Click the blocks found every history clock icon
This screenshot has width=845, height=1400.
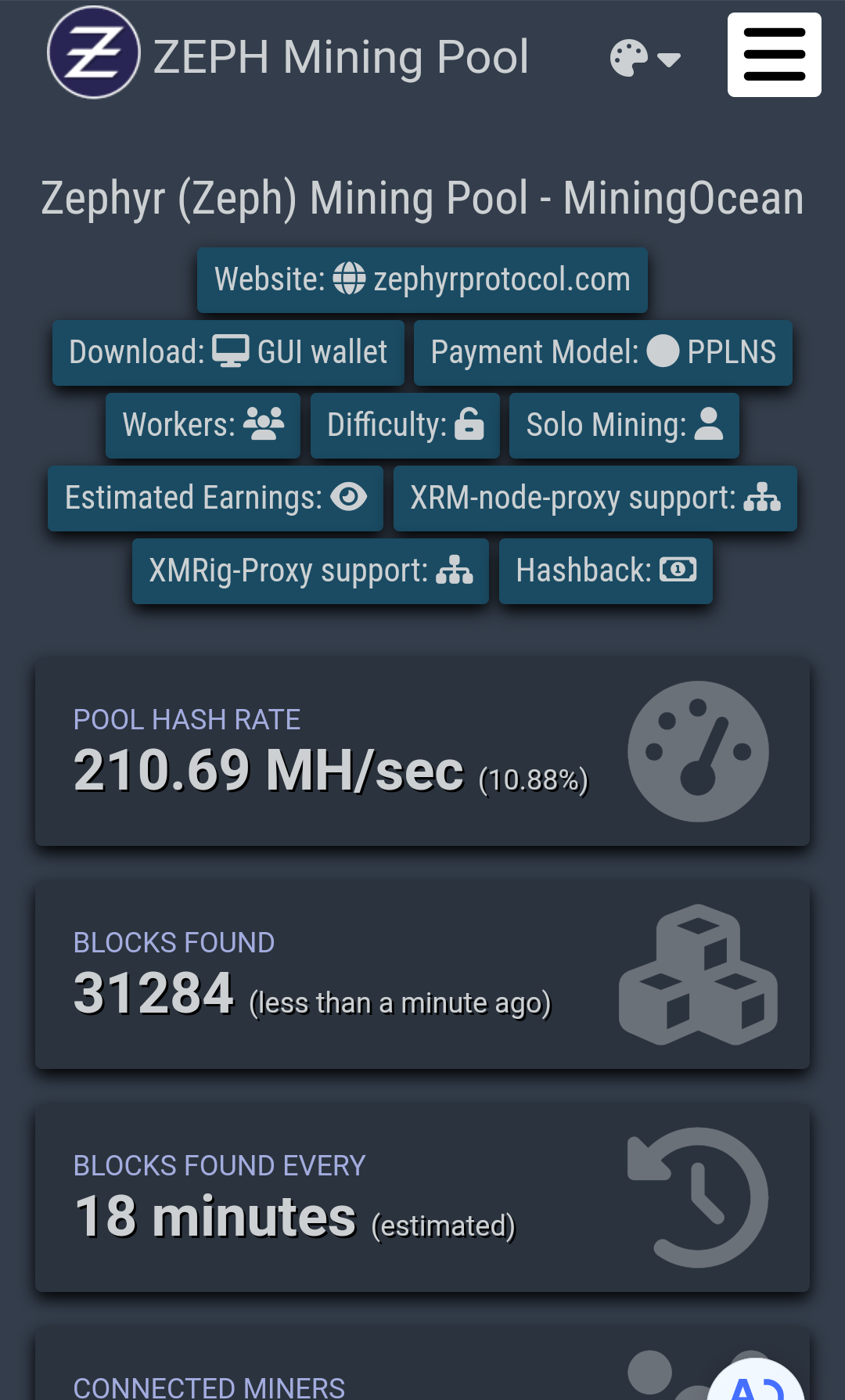(698, 1197)
